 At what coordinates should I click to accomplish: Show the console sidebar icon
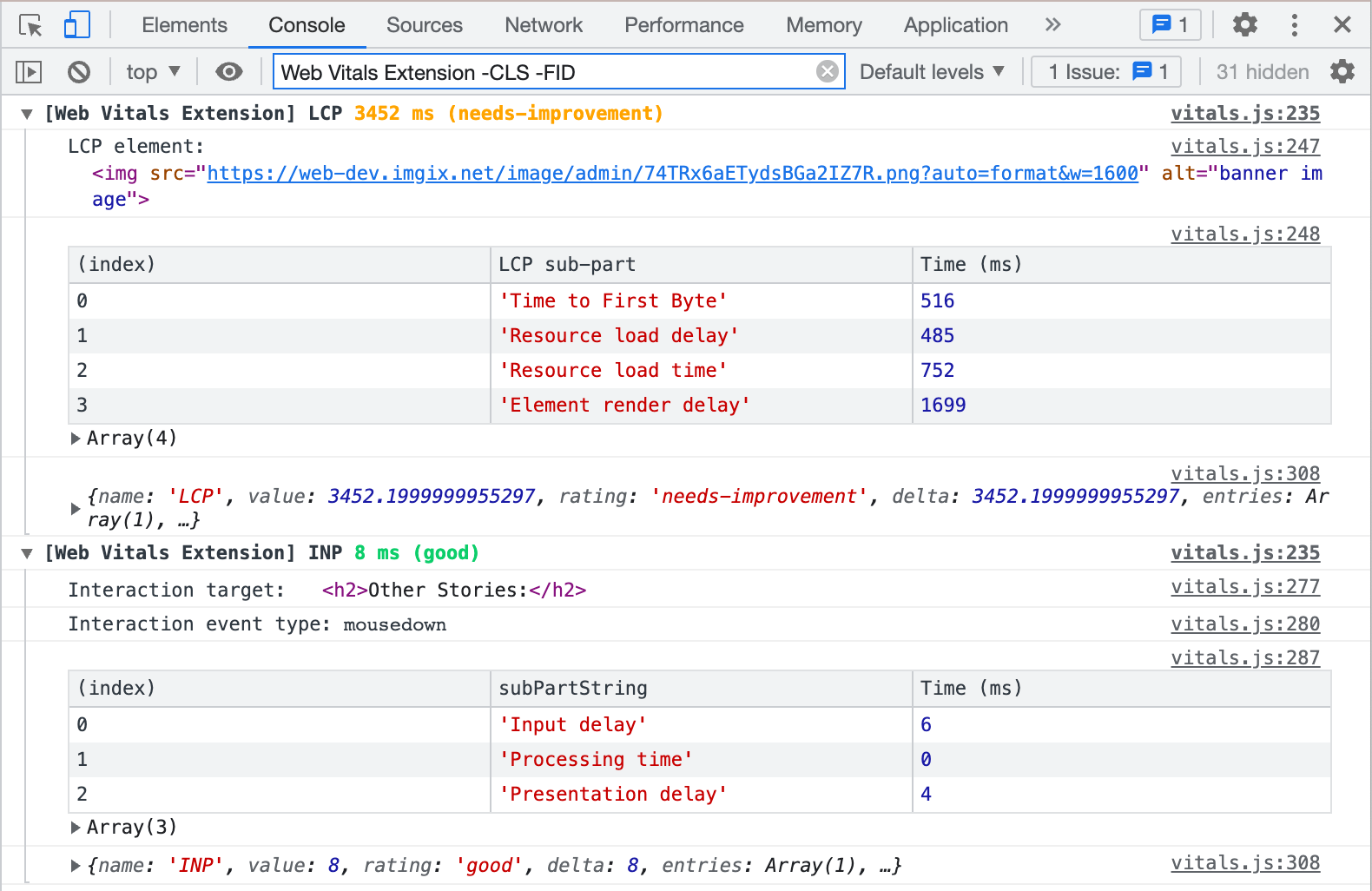click(29, 72)
